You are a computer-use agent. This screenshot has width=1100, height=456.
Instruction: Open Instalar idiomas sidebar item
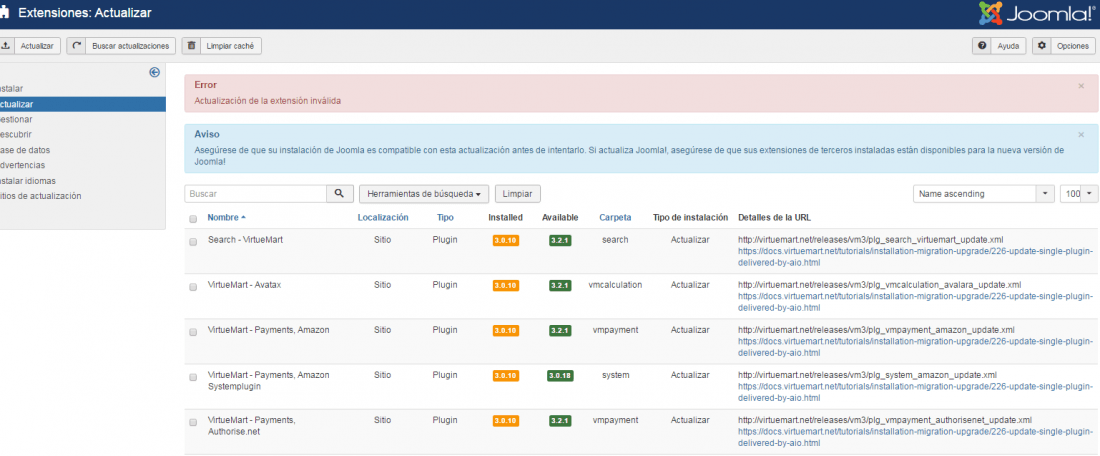coord(28,181)
